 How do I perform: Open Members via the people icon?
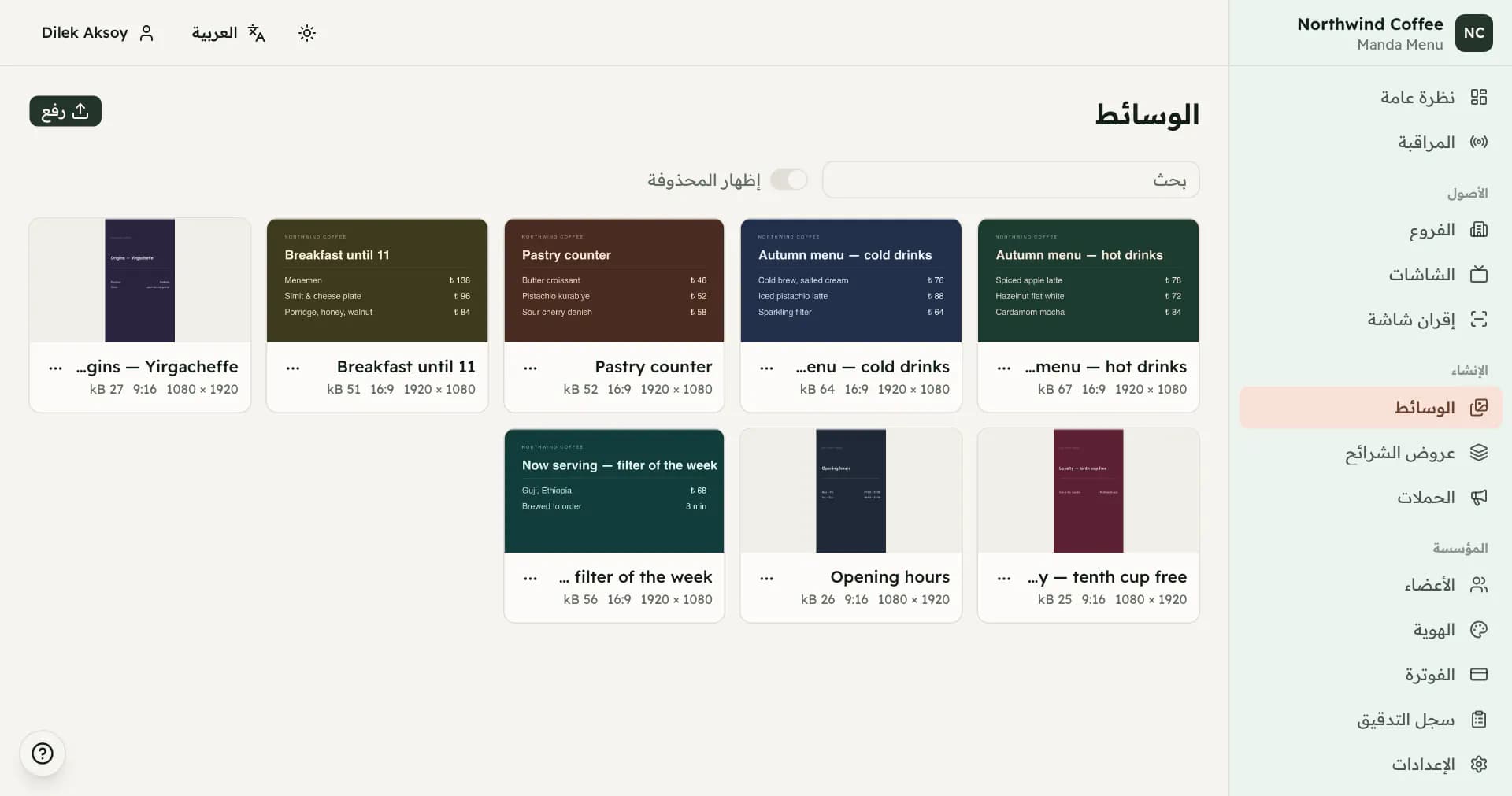pos(1479,585)
